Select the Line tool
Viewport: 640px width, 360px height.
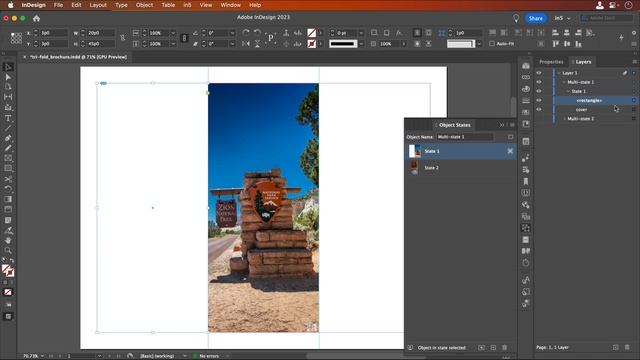8,128
